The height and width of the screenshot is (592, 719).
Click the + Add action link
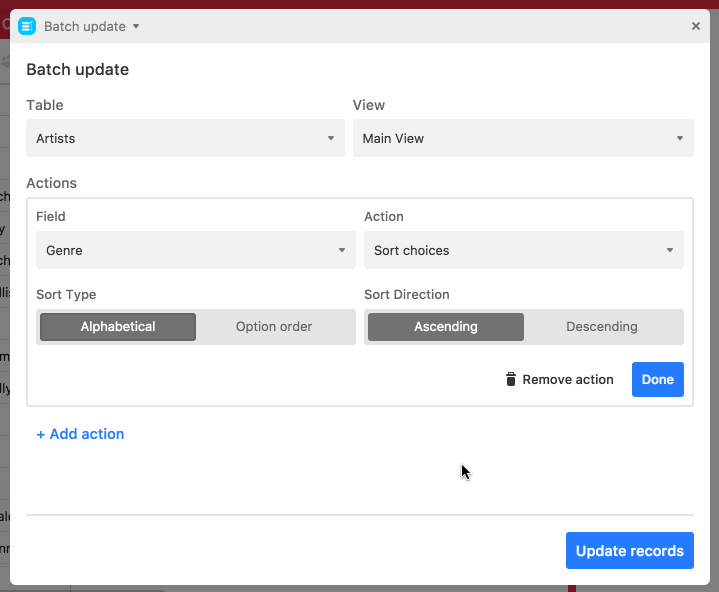[80, 434]
